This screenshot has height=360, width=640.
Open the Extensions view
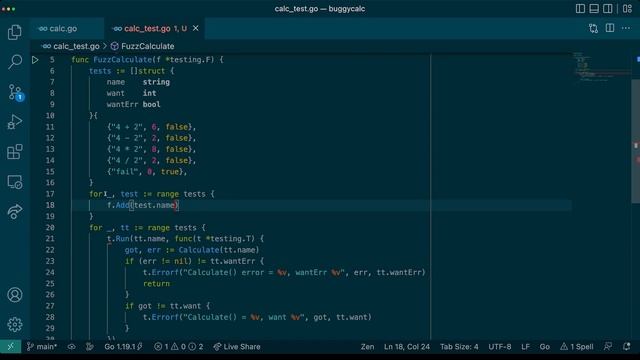coord(15,152)
